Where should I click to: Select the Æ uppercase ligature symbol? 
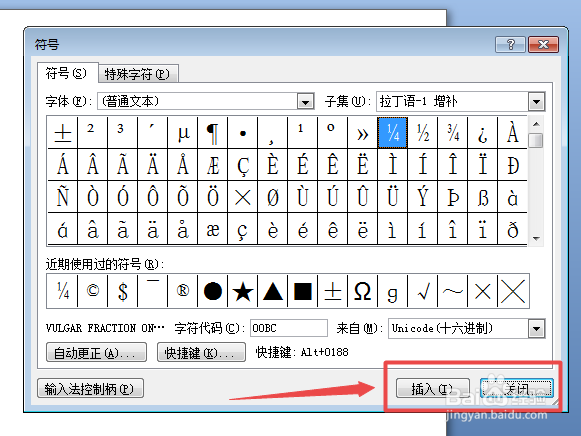coord(213,165)
